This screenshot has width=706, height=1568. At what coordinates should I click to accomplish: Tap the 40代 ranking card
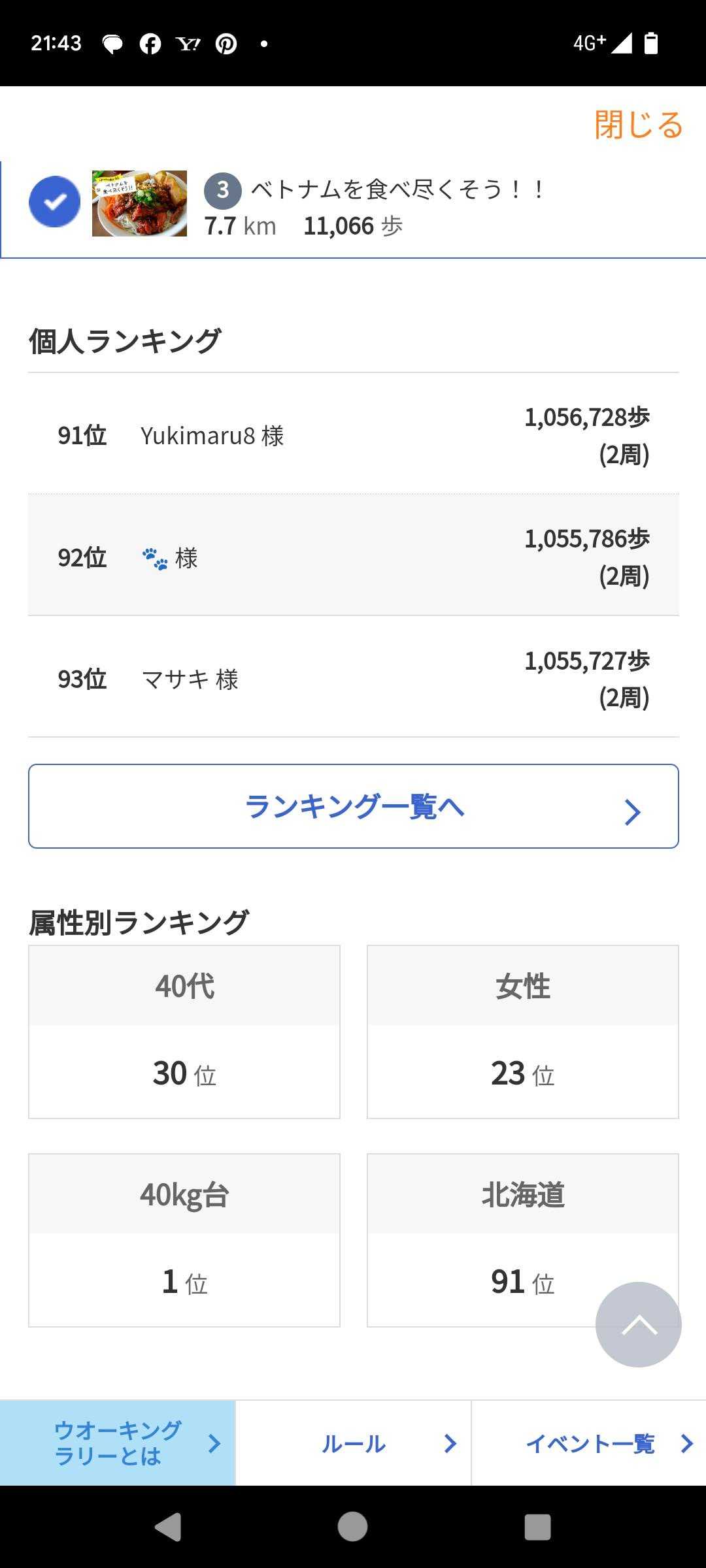[184, 1032]
